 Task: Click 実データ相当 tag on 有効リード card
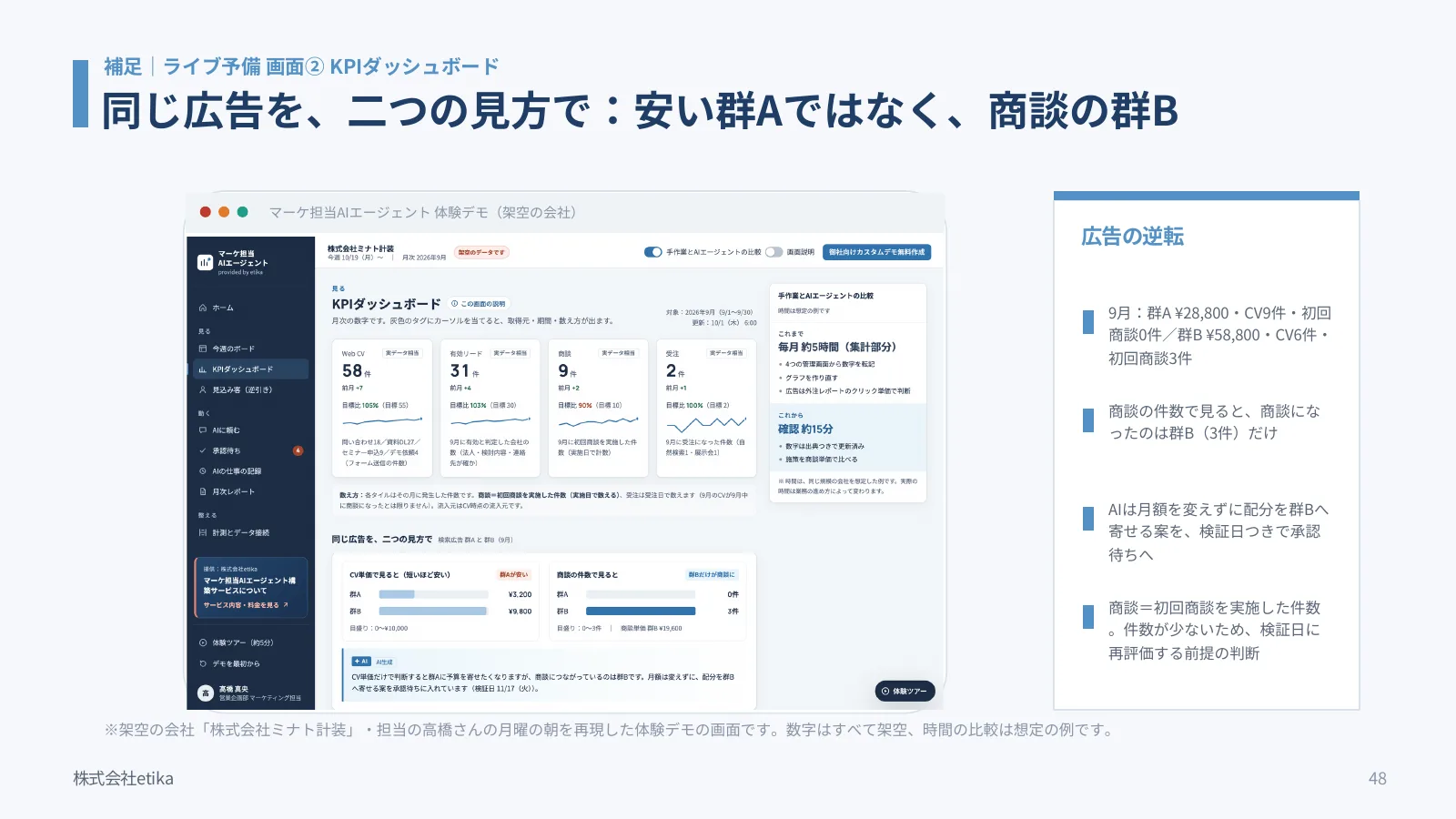[511, 353]
